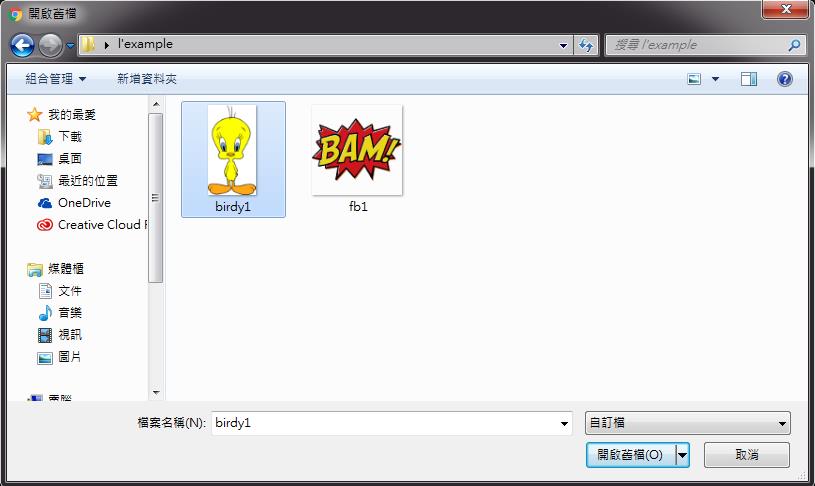Click the 圖片 picture icon
815x486 pixels.
point(45,358)
